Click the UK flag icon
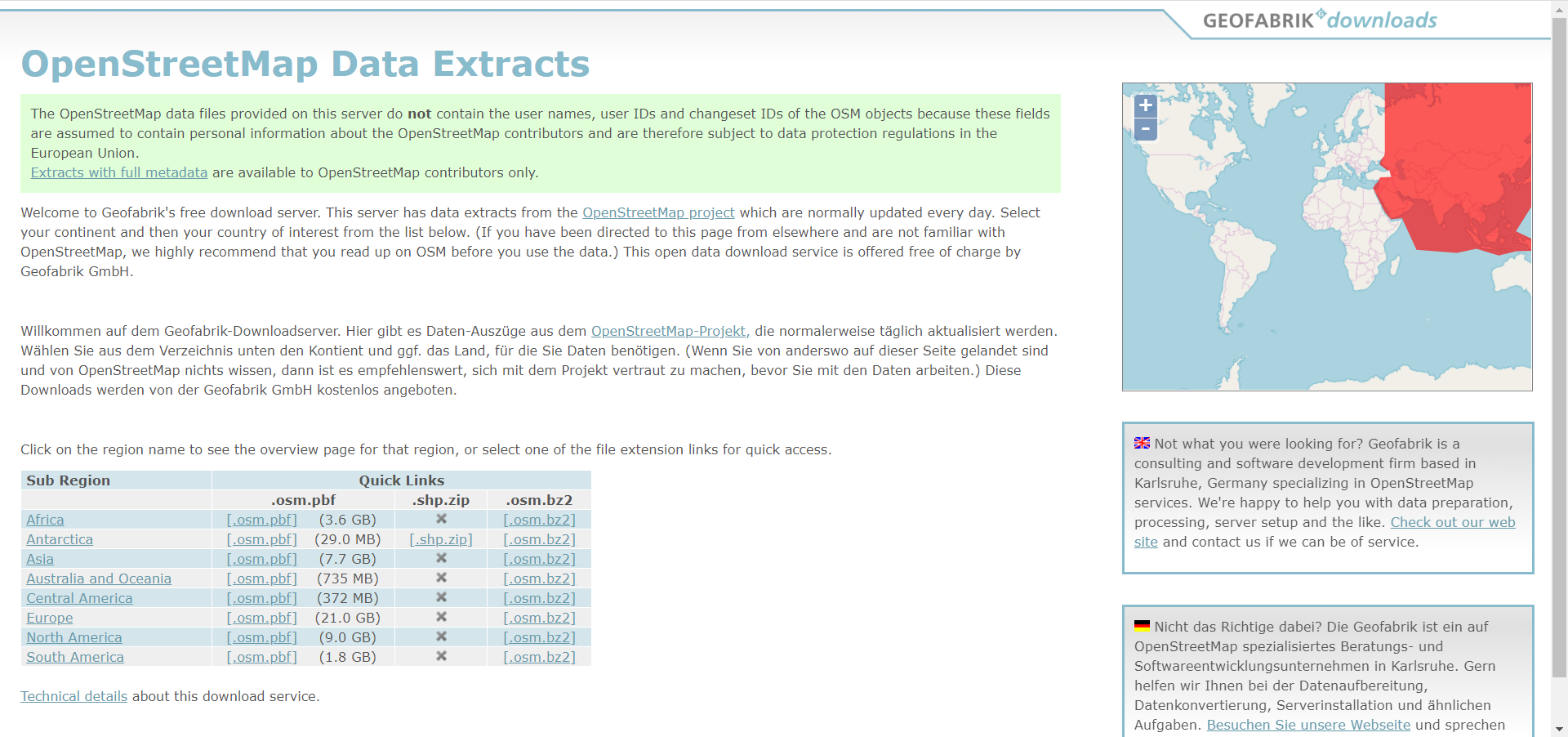This screenshot has width=1568, height=737. [x=1142, y=444]
